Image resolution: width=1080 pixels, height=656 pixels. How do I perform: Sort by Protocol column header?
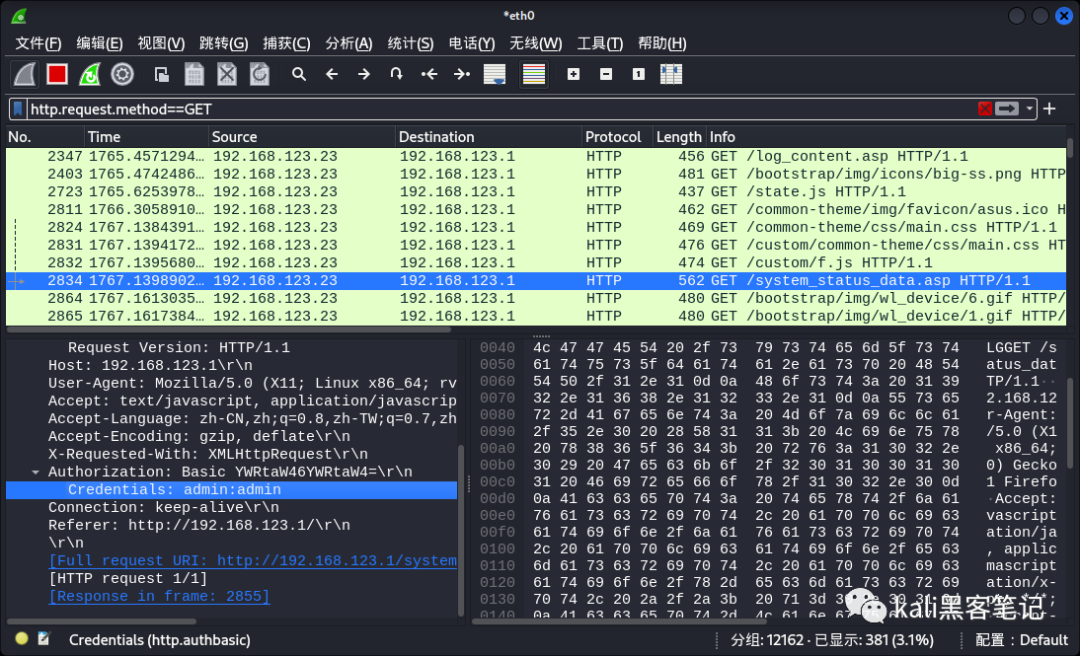click(617, 136)
